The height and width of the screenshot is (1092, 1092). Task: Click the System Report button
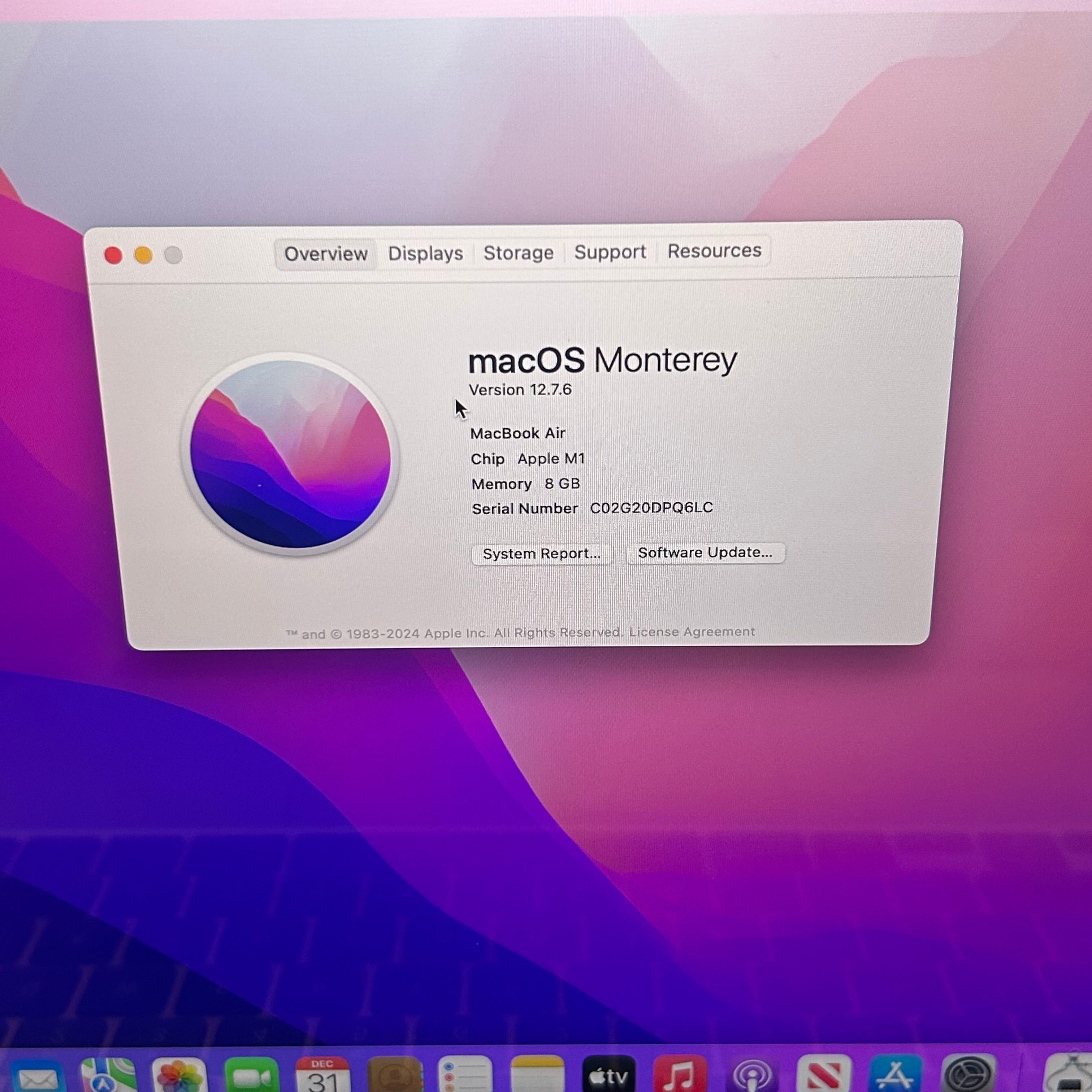(x=541, y=553)
